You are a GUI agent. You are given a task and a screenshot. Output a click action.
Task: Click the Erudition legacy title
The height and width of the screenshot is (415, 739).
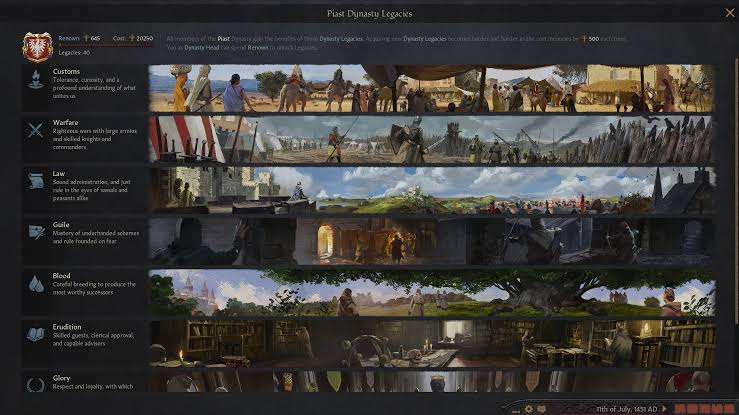pyautogui.click(x=67, y=327)
